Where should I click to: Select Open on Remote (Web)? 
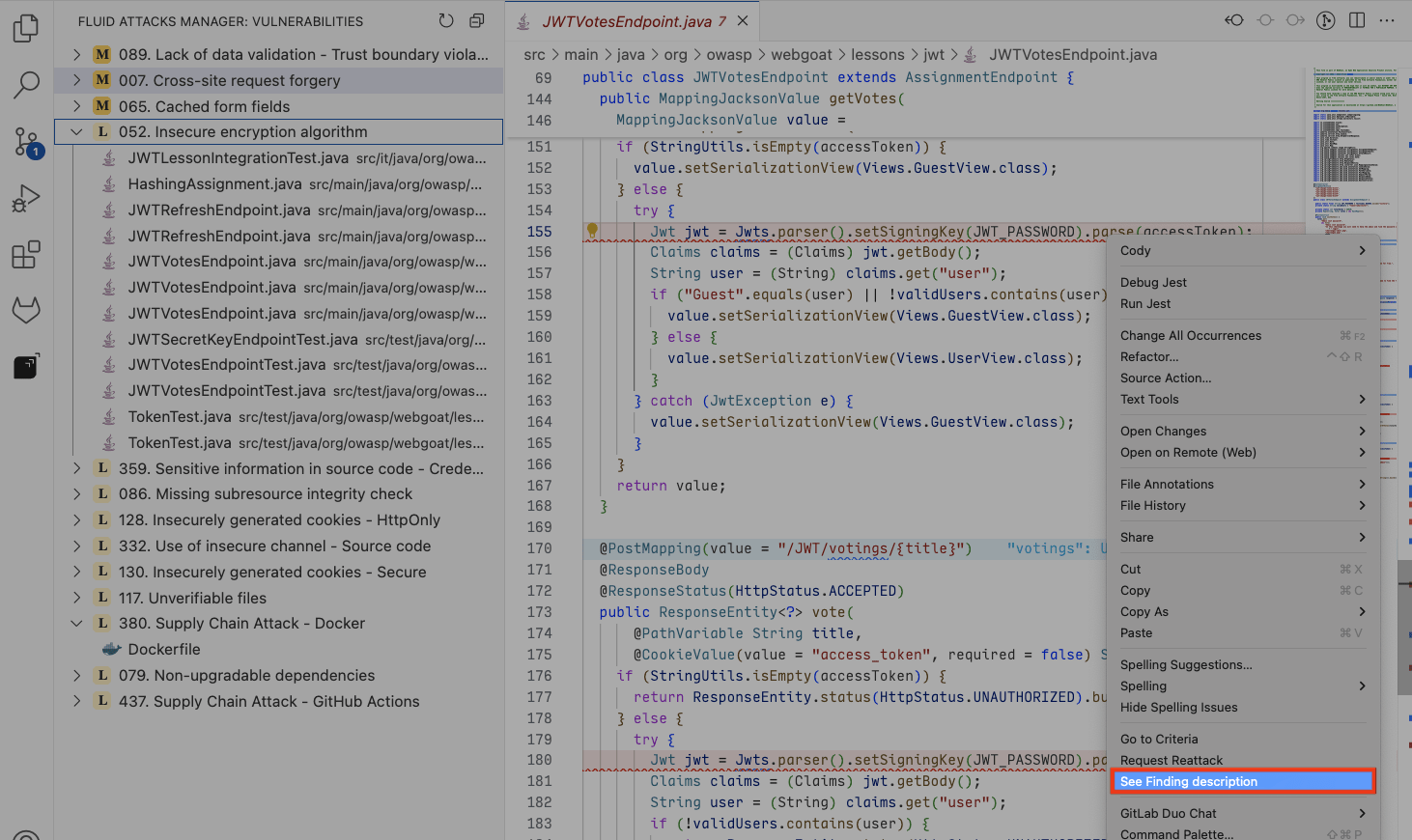[x=1243, y=452]
